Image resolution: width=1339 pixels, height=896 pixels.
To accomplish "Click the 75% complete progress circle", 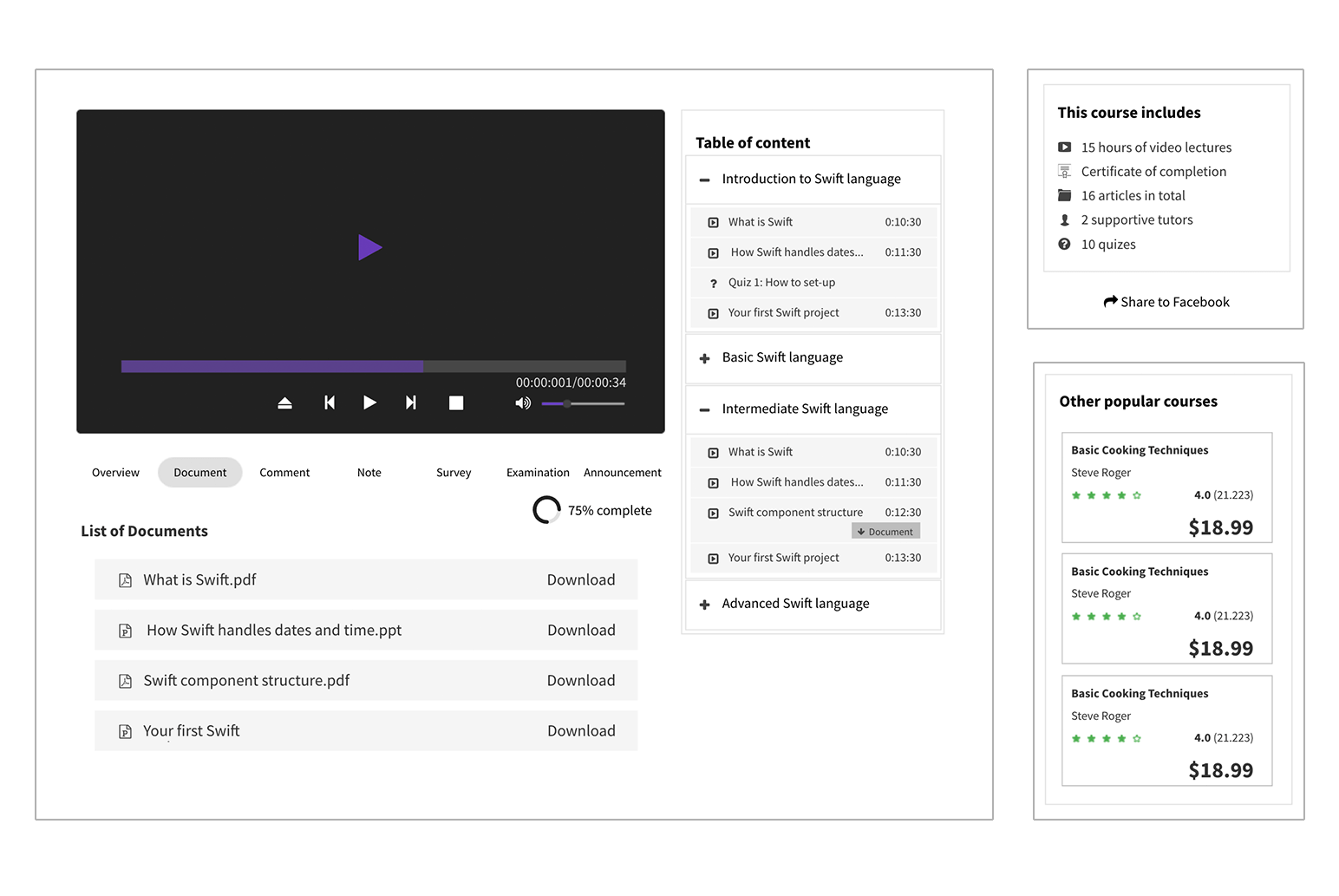I will click(x=547, y=510).
